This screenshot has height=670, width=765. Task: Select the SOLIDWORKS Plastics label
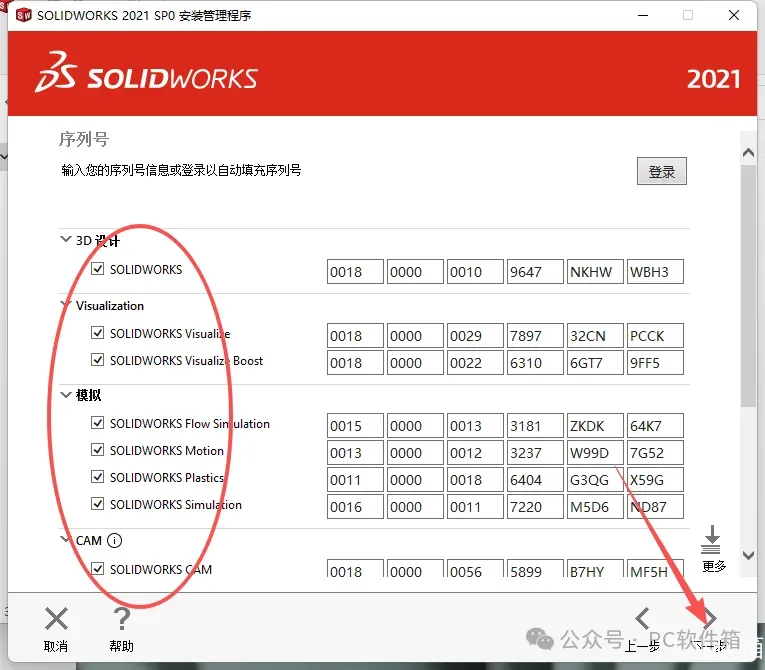click(x=166, y=477)
